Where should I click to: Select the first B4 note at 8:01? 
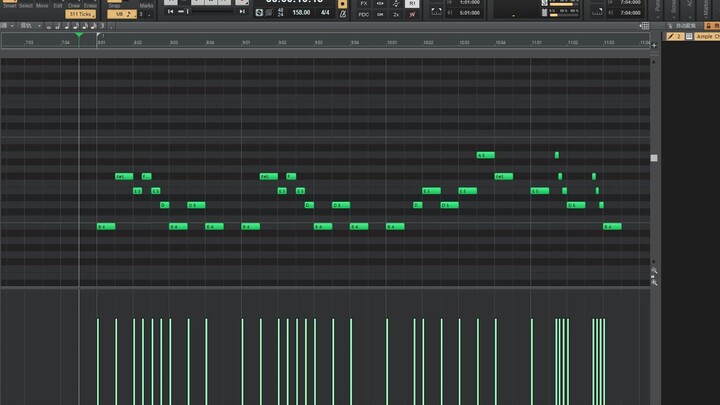(106, 226)
